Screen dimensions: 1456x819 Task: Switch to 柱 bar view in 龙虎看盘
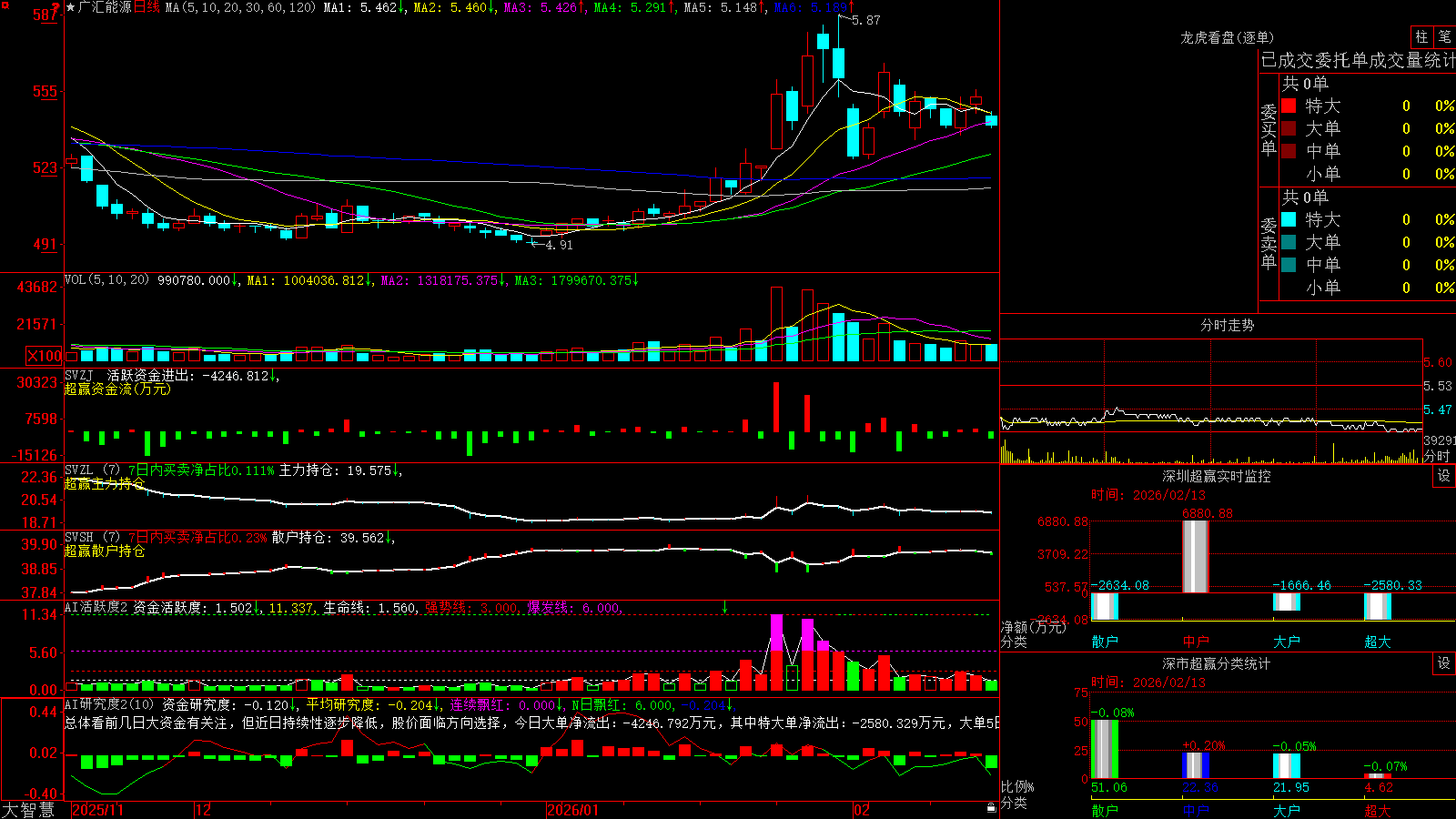(x=1421, y=36)
